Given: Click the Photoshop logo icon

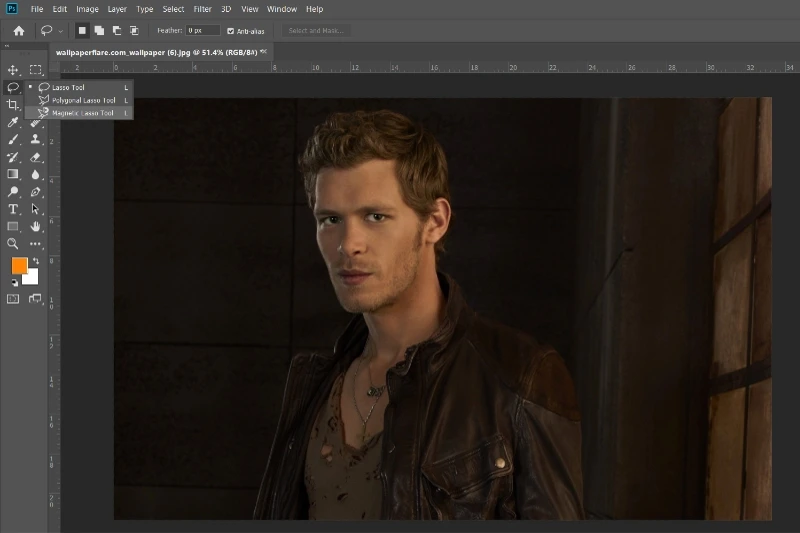Looking at the screenshot, I should point(11,9).
